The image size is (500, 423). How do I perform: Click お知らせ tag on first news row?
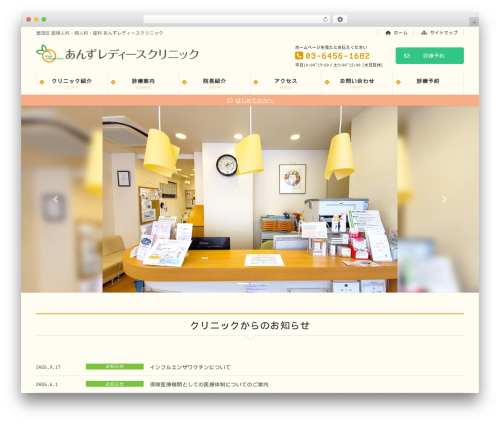(115, 367)
